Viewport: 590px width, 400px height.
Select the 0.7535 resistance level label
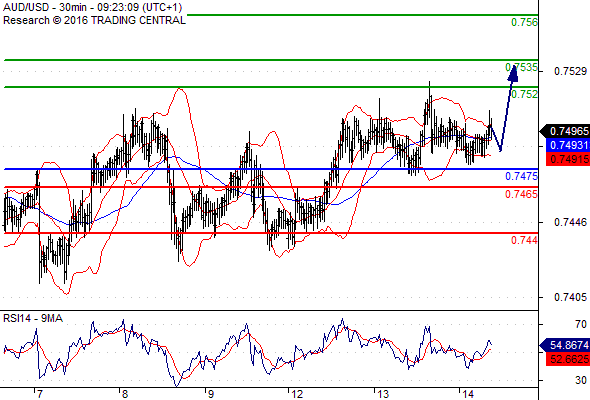click(521, 67)
